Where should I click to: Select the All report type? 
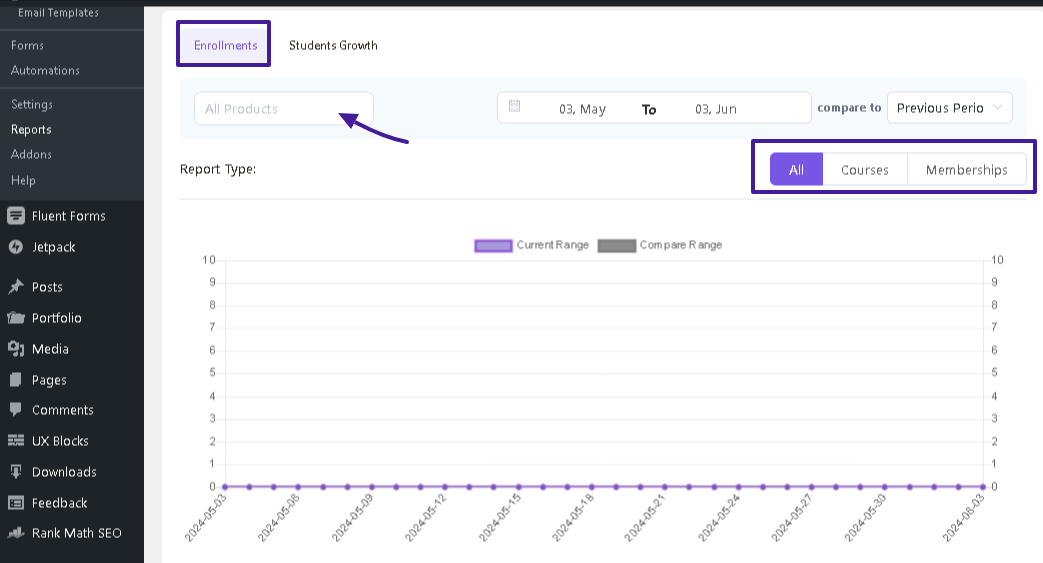pos(796,170)
